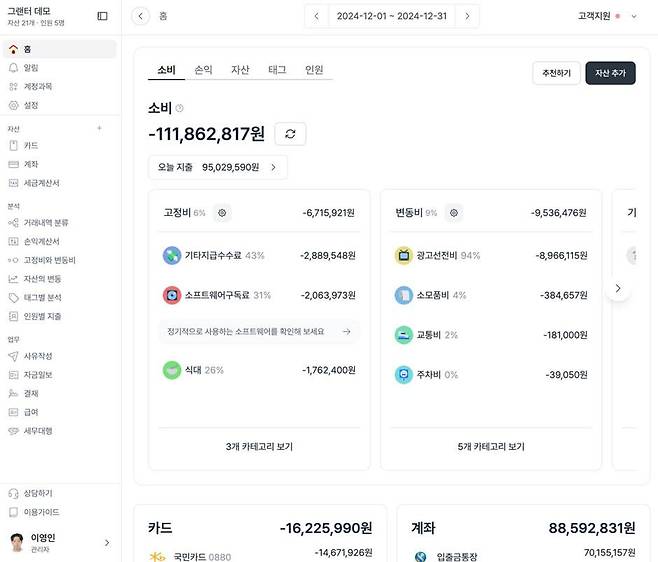Open 세무대행 in the sidebar
This screenshot has height=562, width=658.
click(x=59, y=431)
